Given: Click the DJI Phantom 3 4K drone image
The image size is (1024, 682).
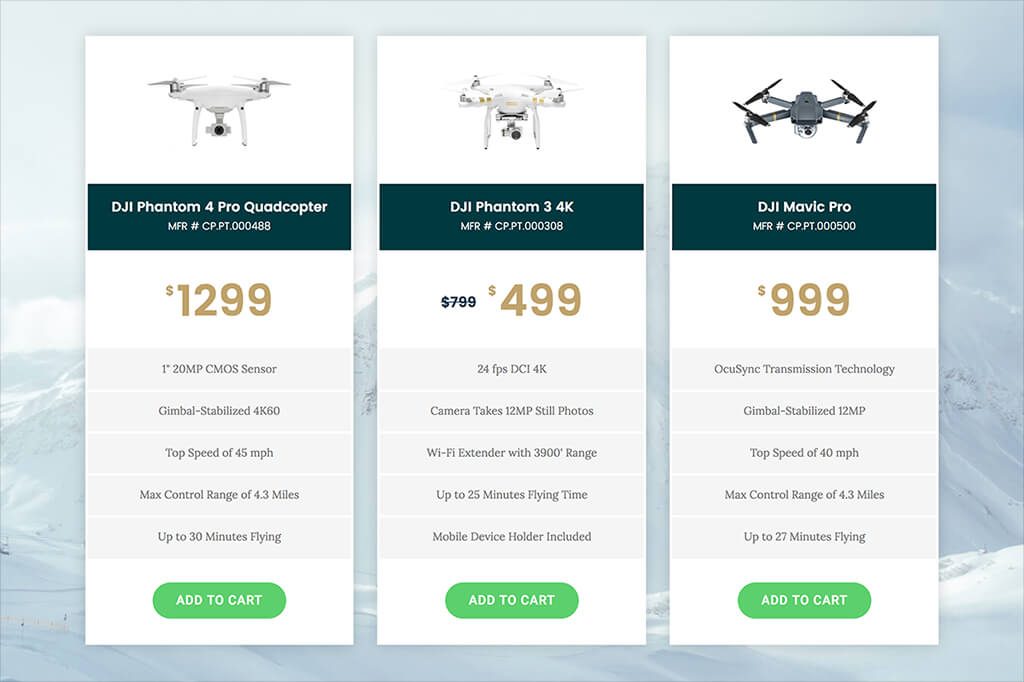Looking at the screenshot, I should tap(511, 108).
